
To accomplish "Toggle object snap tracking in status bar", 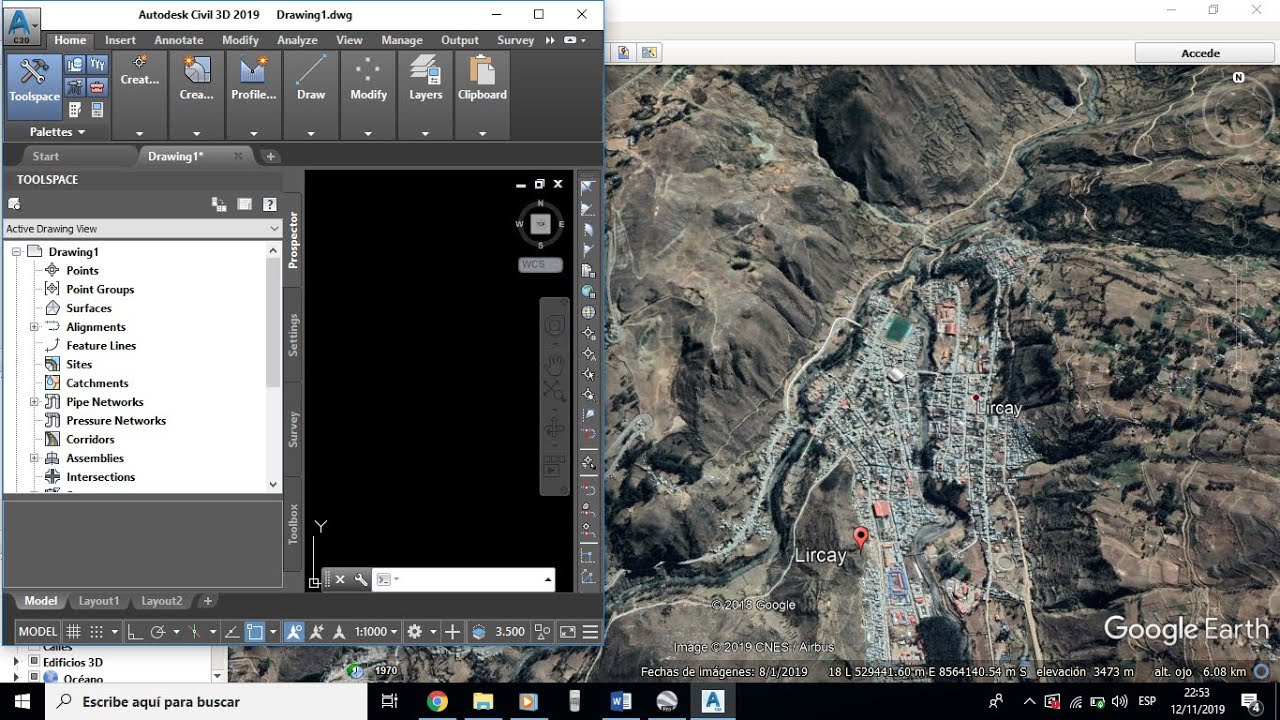I will click(231, 632).
